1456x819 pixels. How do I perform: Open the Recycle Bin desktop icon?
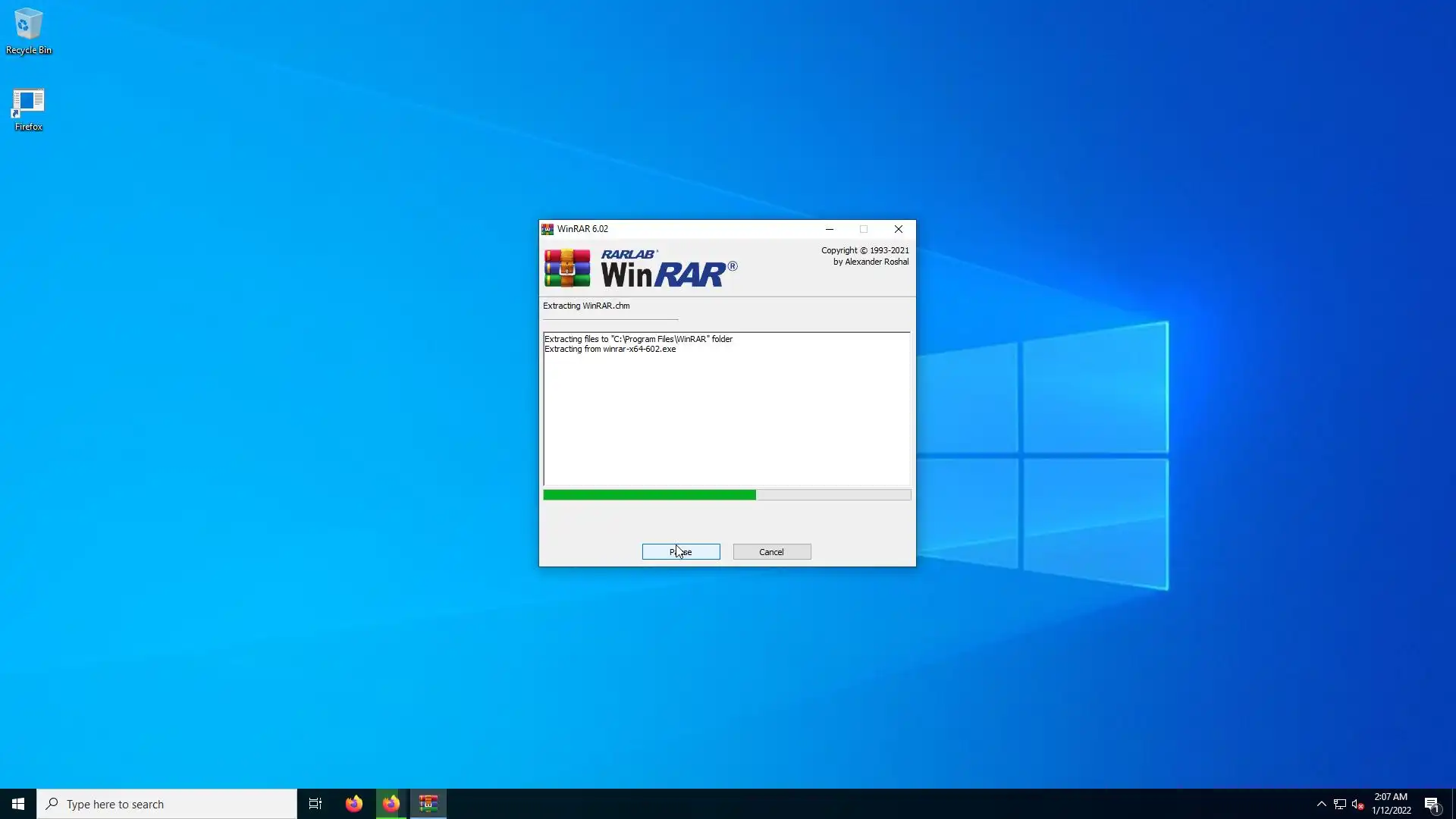click(x=28, y=30)
